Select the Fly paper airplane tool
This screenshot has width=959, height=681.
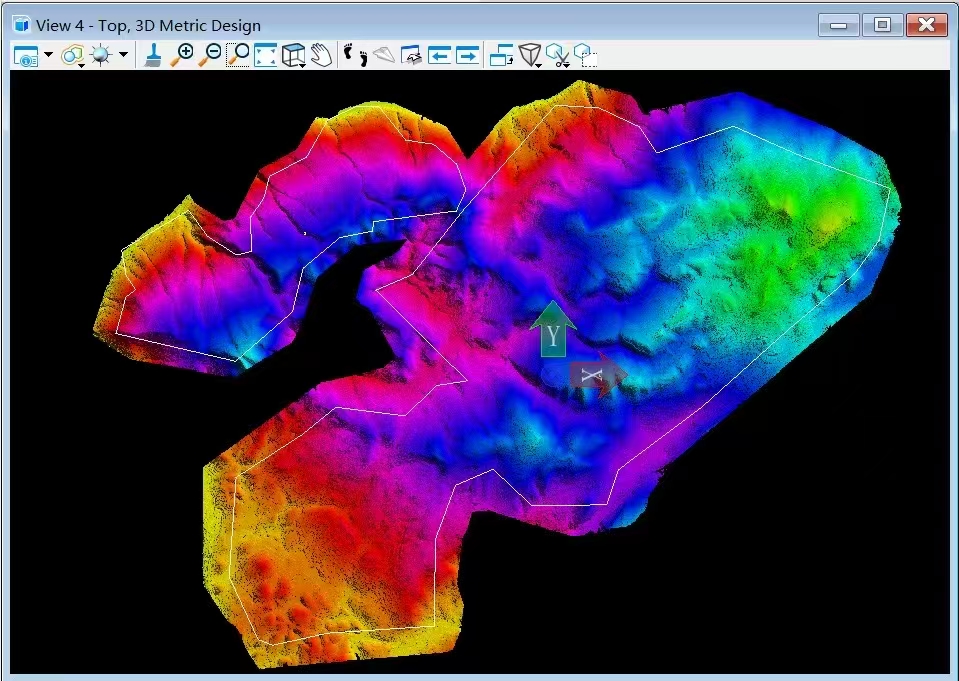(384, 56)
